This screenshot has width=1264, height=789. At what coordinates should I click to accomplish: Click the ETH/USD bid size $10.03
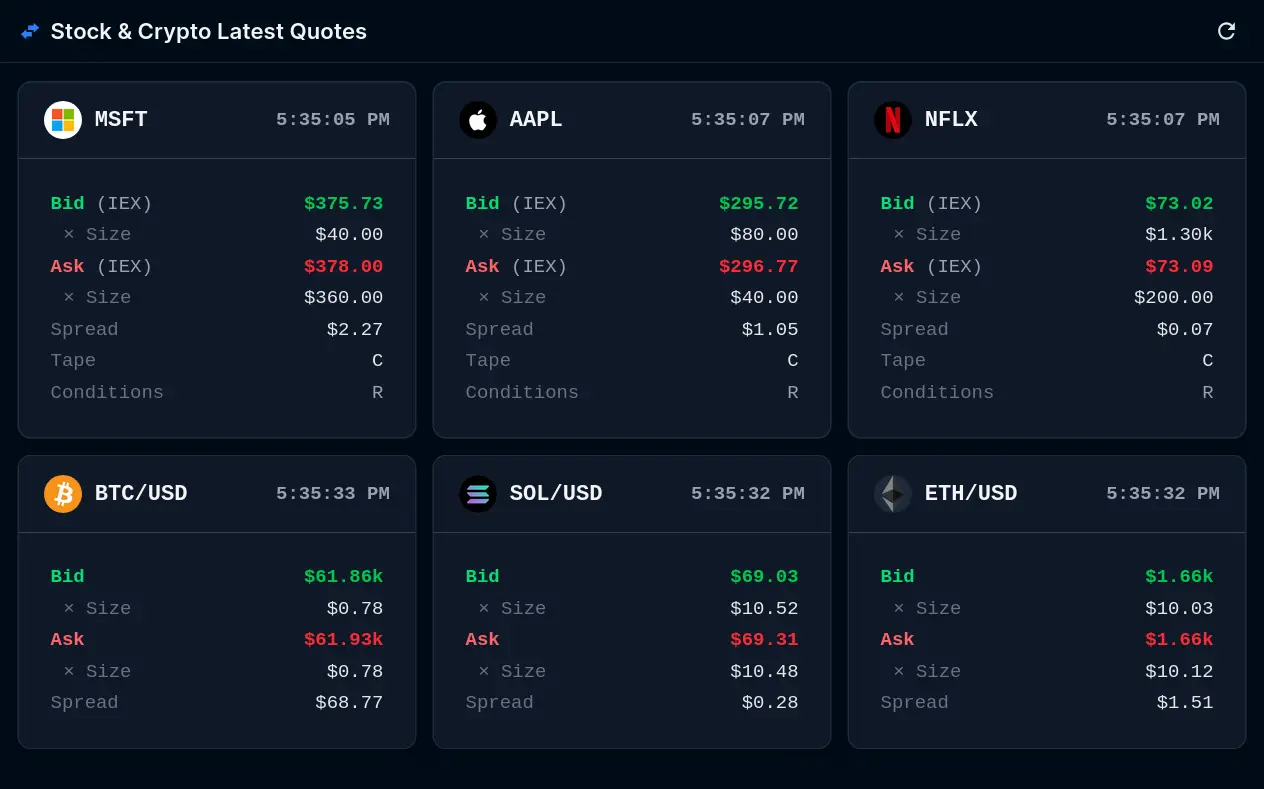coord(1179,609)
